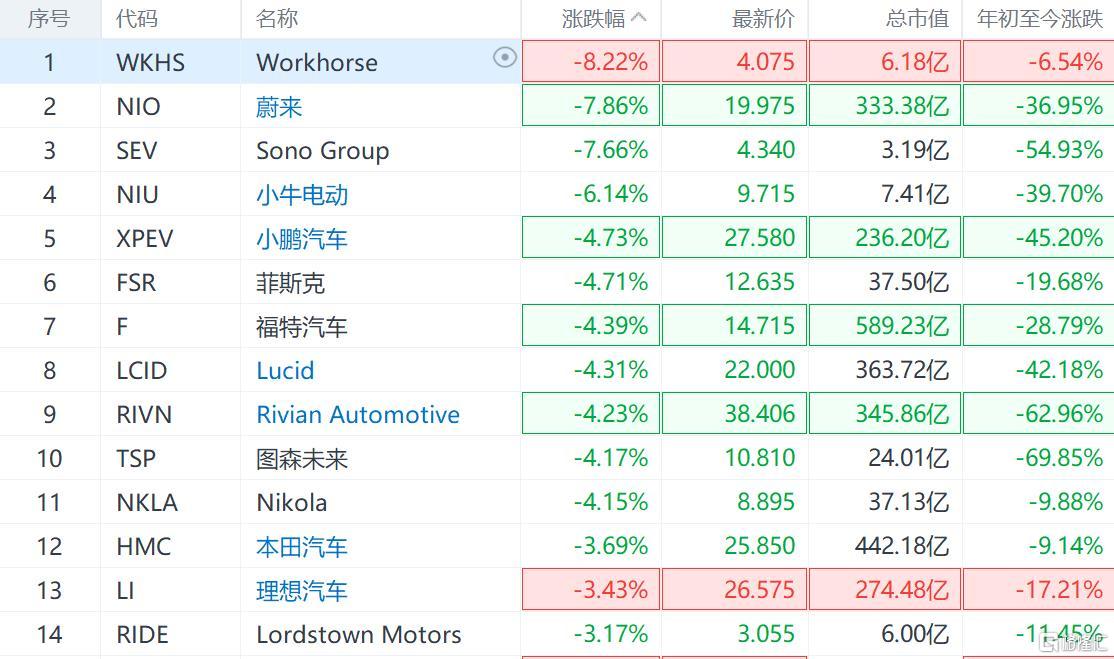Click the 代码 column header
The width and height of the screenshot is (1114, 659).
click(136, 18)
